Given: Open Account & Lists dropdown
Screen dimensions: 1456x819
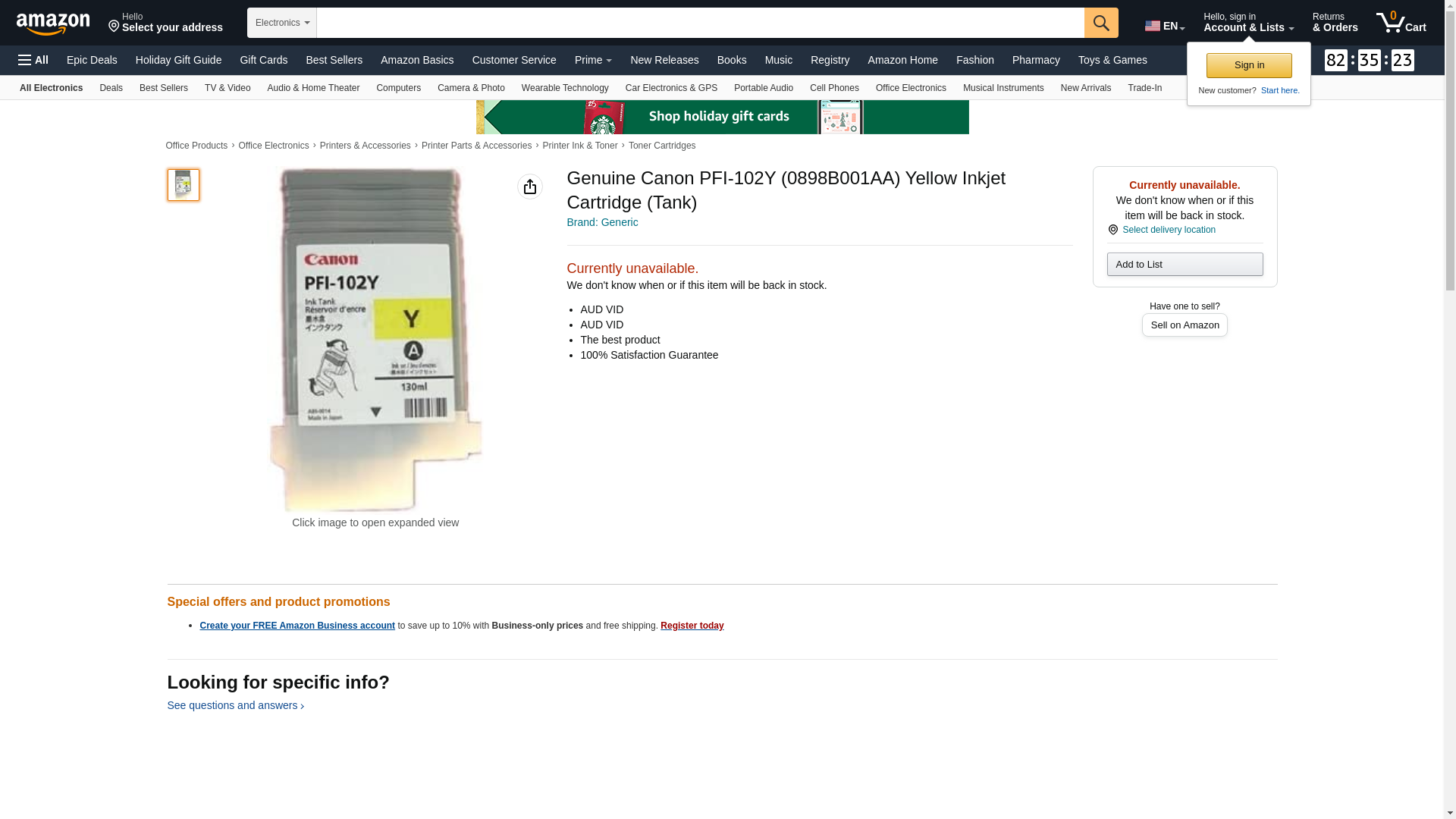Looking at the screenshot, I should pos(1248,23).
